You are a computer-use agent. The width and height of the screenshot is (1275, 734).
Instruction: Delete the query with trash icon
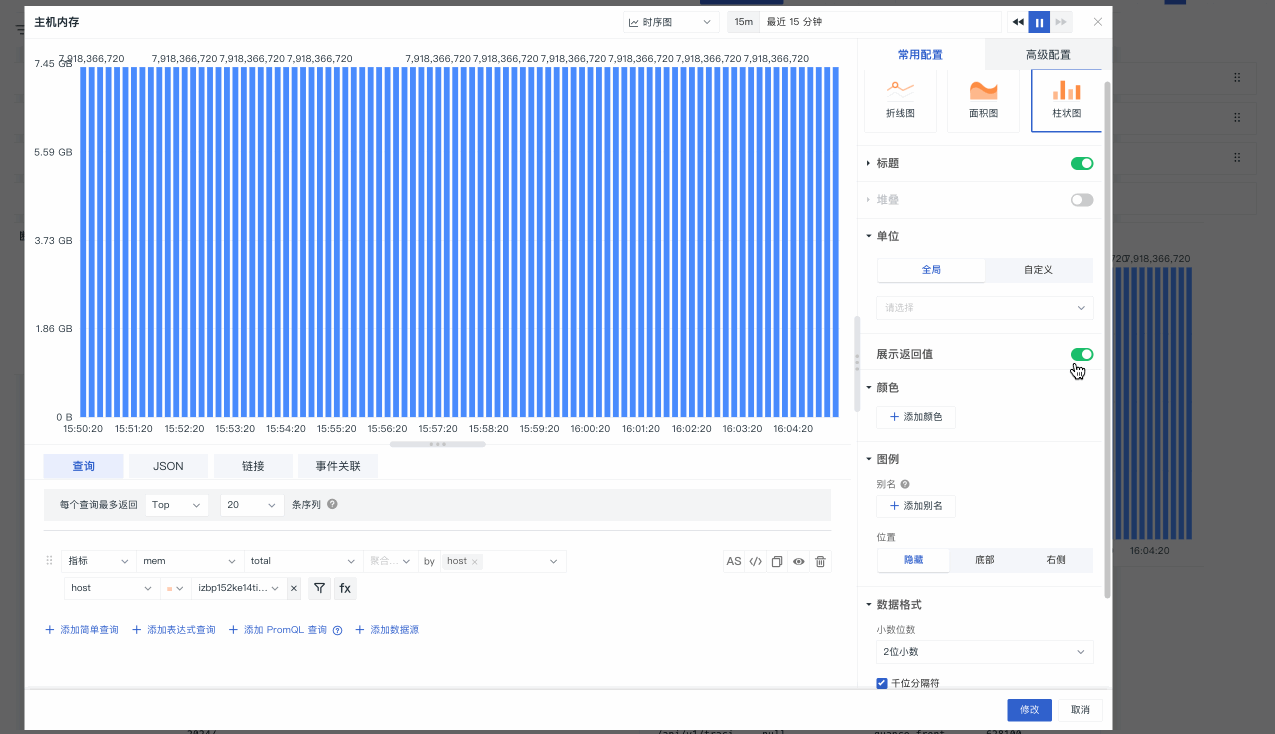[x=820, y=561]
